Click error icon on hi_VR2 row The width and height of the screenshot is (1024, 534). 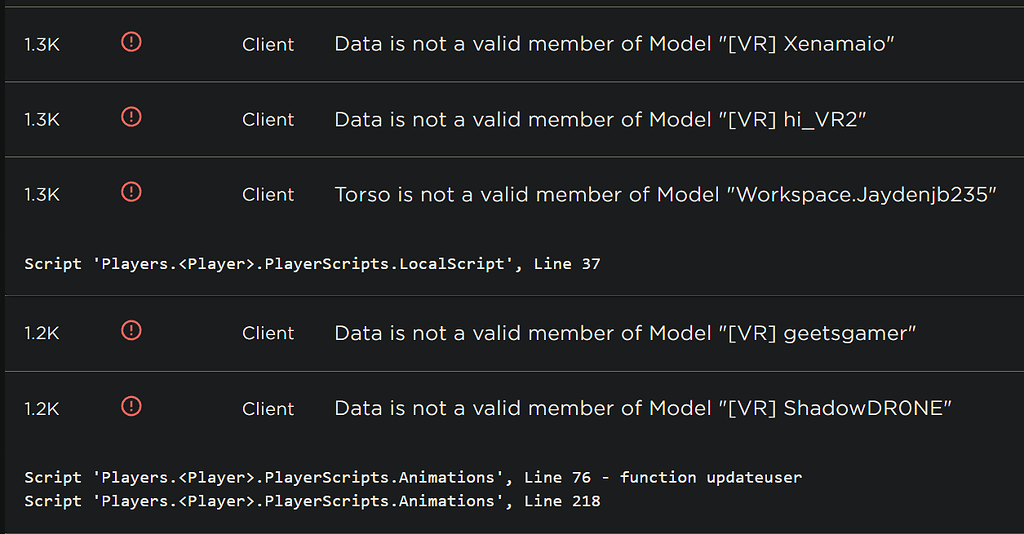coord(131,118)
